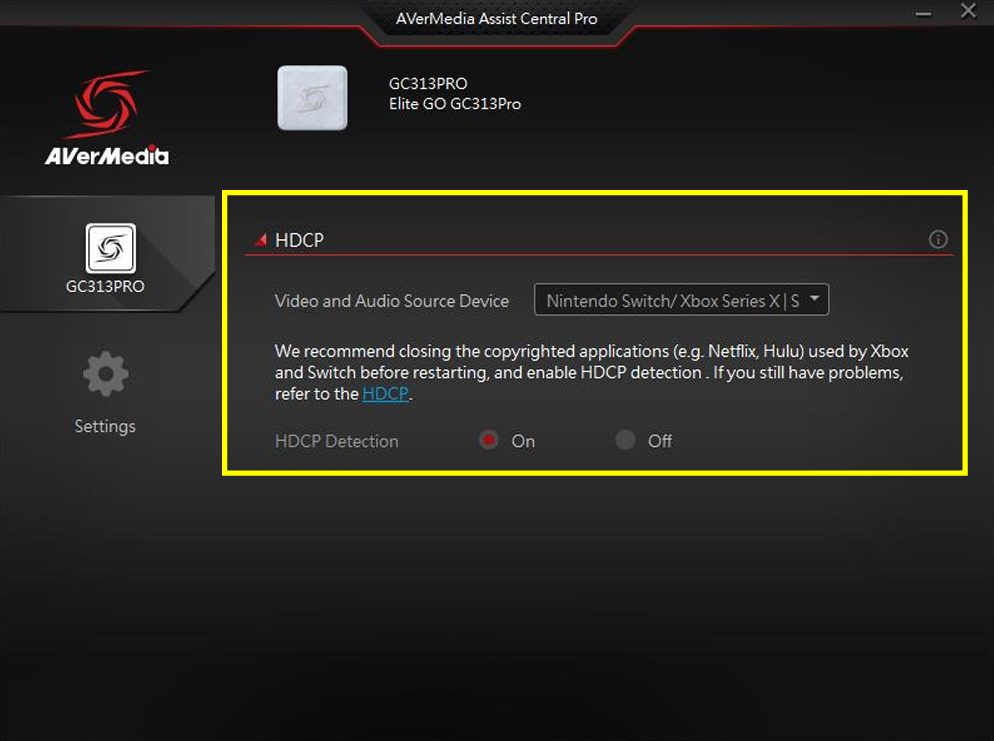Click the HDCP Detection label
Screen dimensions: 994x741
pos(337,441)
